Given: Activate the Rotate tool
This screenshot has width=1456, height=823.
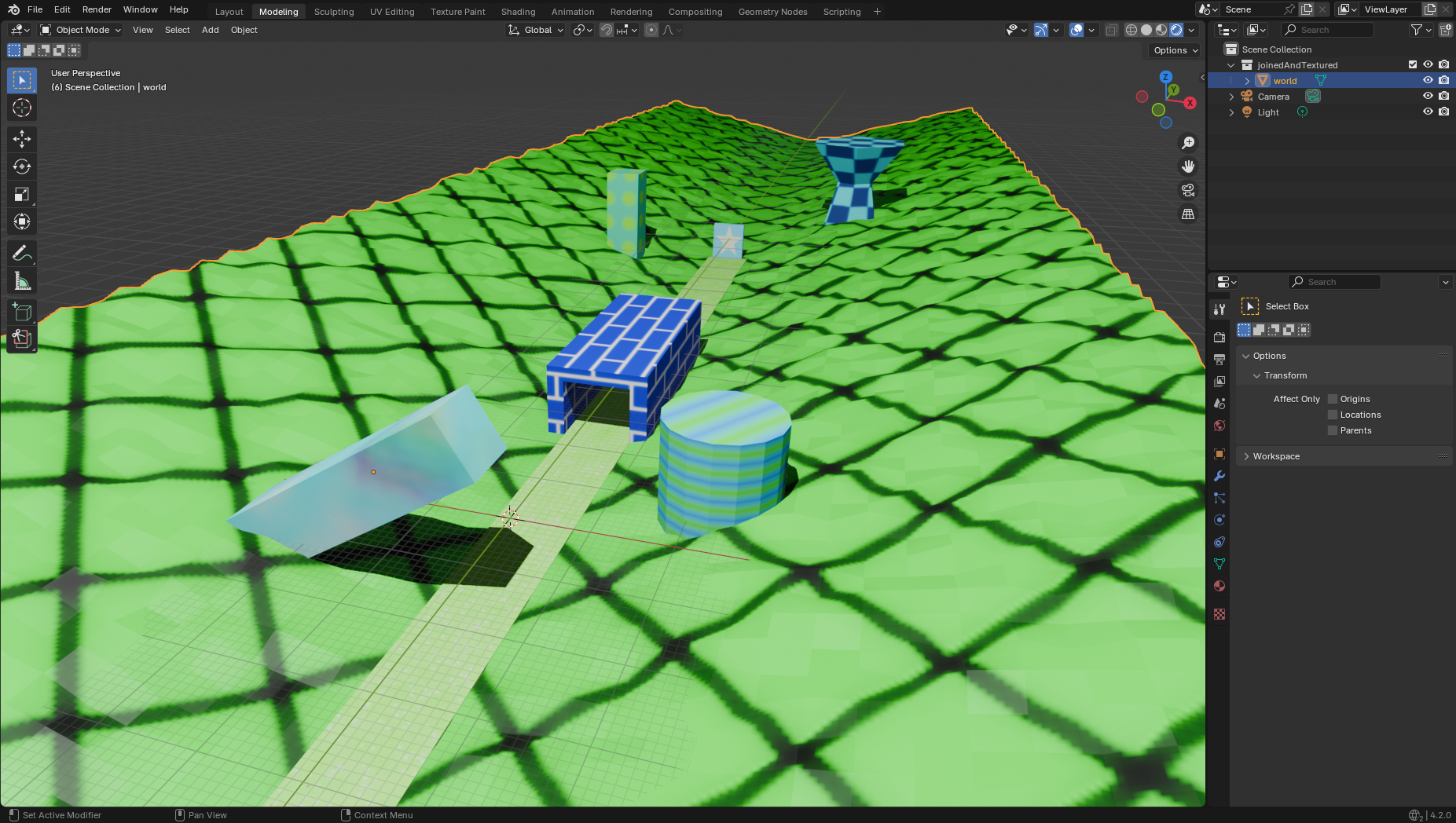Looking at the screenshot, I should point(22,166).
